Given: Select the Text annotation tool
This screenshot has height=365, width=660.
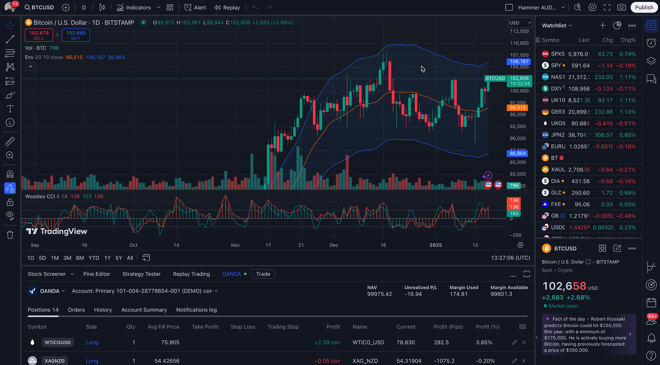Looking at the screenshot, I should click(10, 109).
